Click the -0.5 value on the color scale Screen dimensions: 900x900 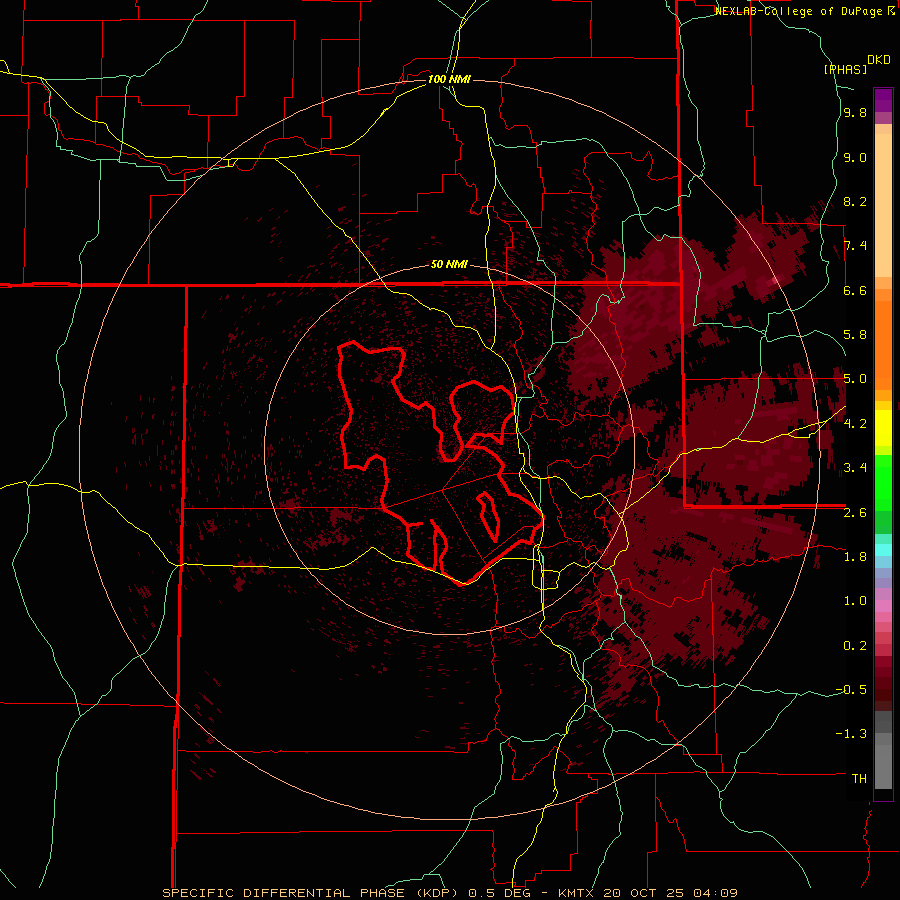[851, 689]
